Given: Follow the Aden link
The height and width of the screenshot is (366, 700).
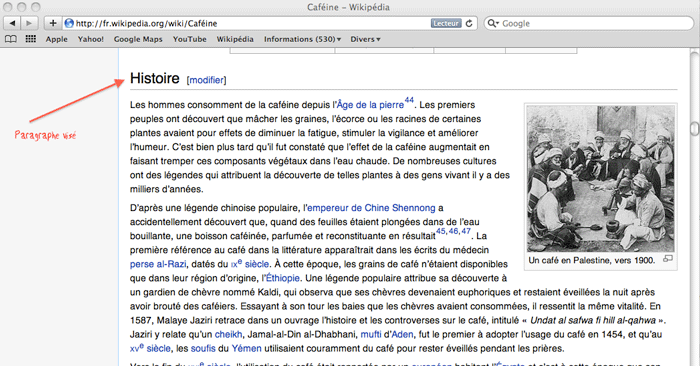Looking at the screenshot, I should coord(402,334).
